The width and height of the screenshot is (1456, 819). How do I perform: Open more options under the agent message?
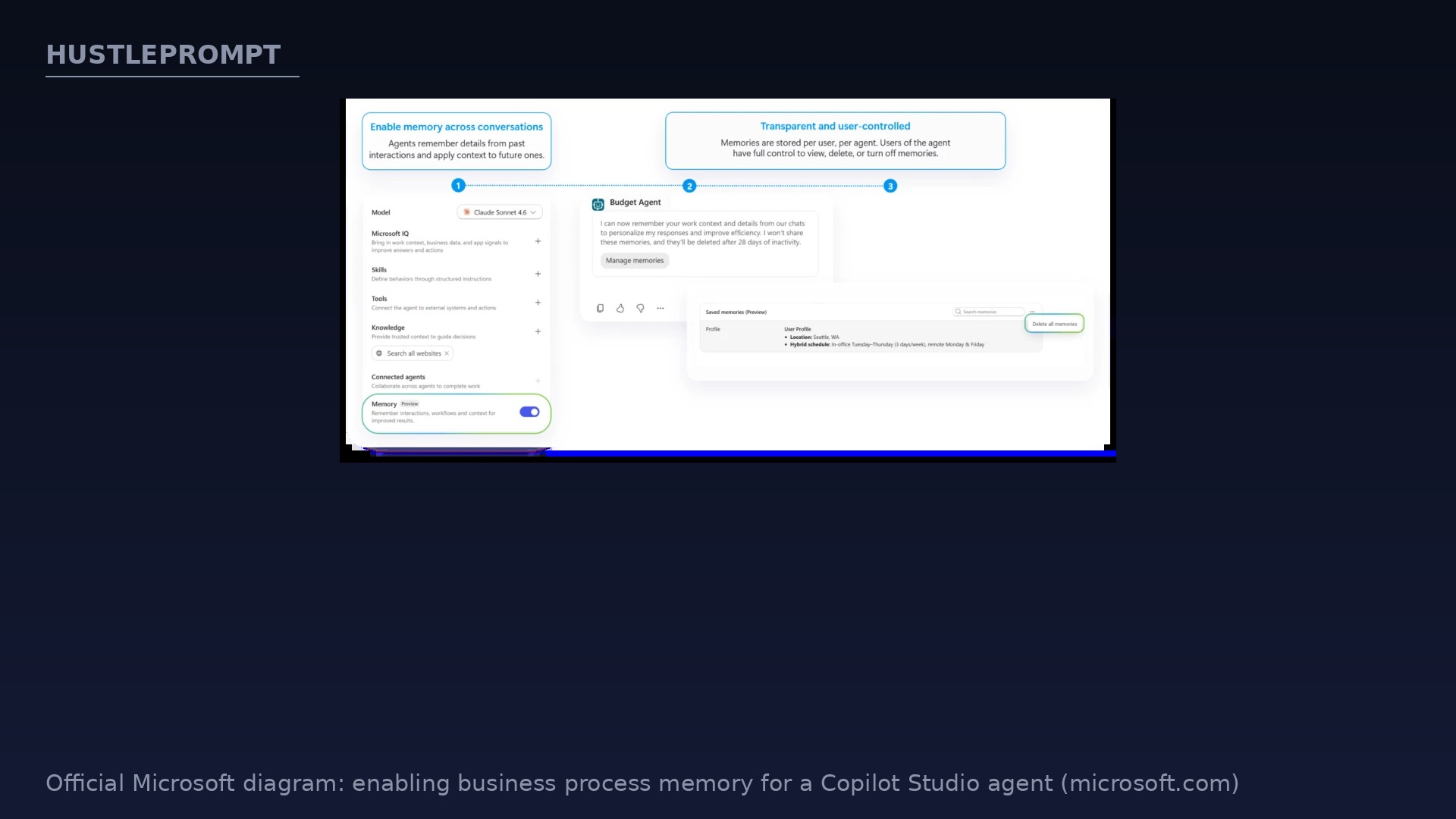click(661, 308)
